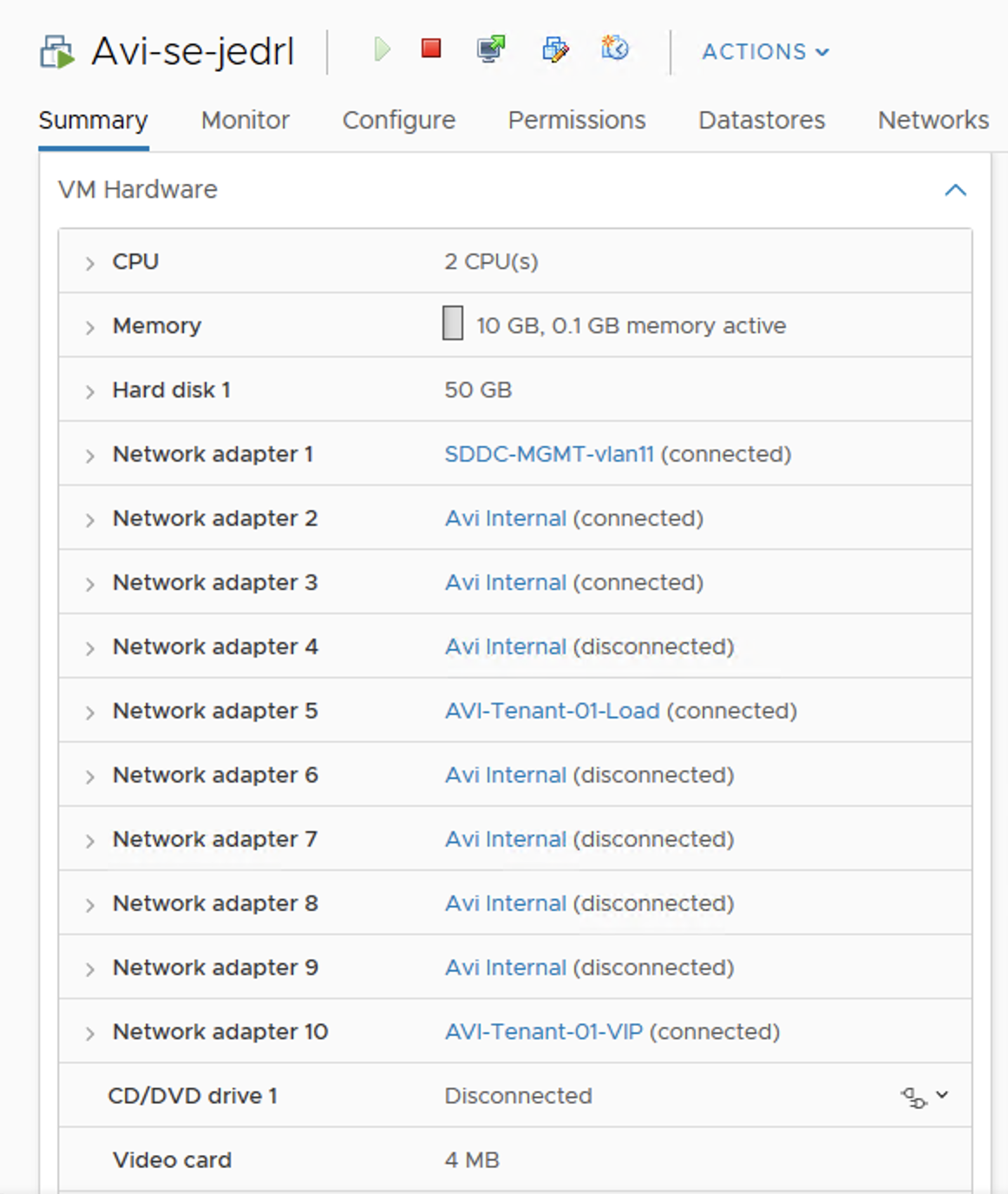Click the VM icon beside Avi-se-jedrl

[x=58, y=52]
